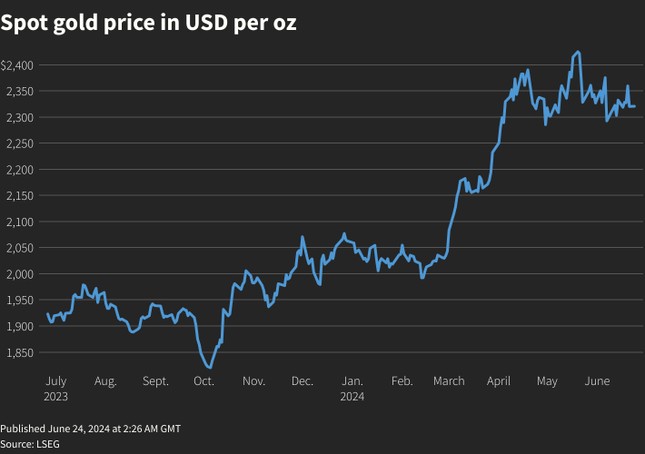Click the Oct. month label

[204, 381]
